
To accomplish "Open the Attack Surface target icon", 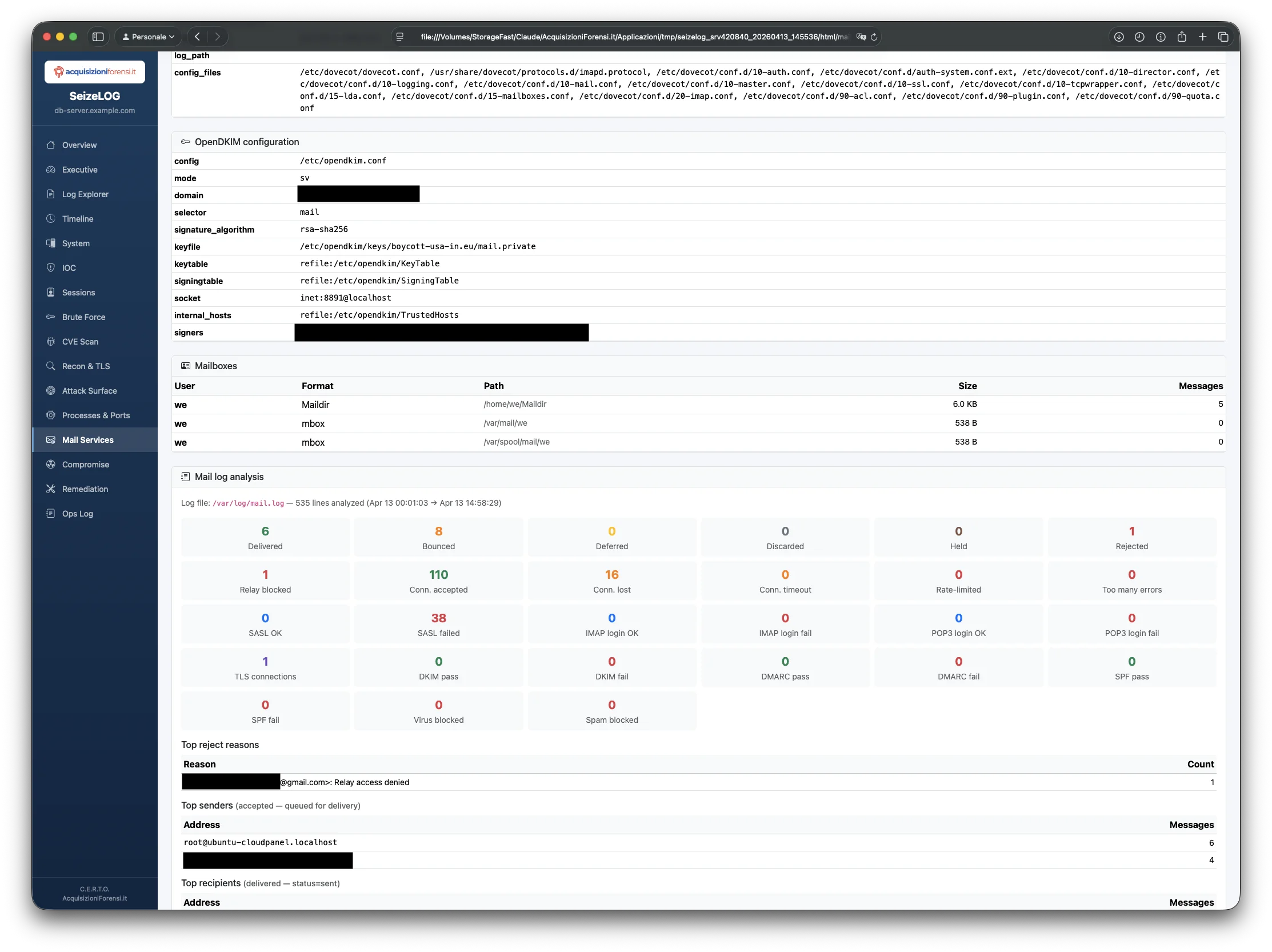I will tap(51, 390).
